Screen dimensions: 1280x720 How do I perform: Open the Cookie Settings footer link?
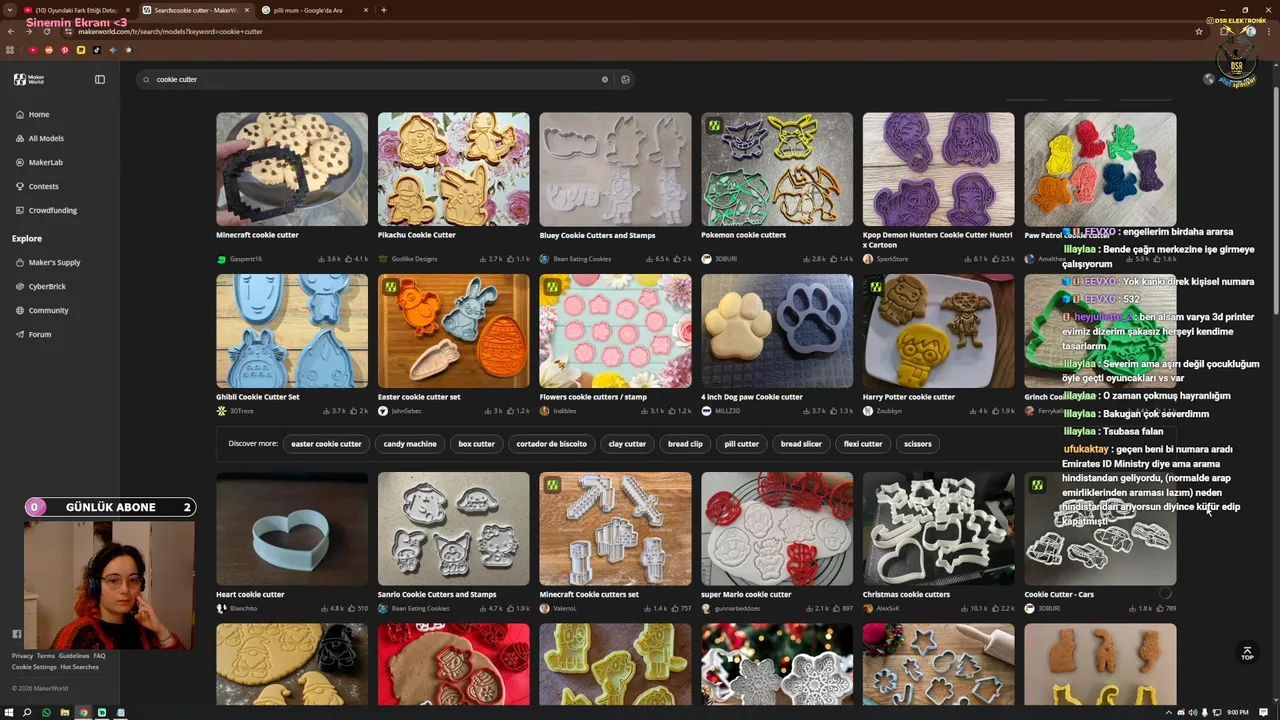click(34, 667)
